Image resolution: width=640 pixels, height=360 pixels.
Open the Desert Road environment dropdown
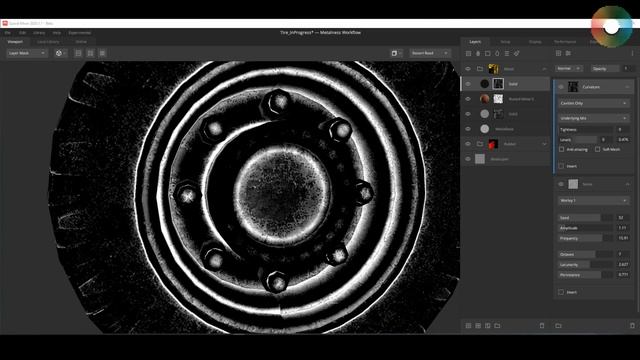429,53
